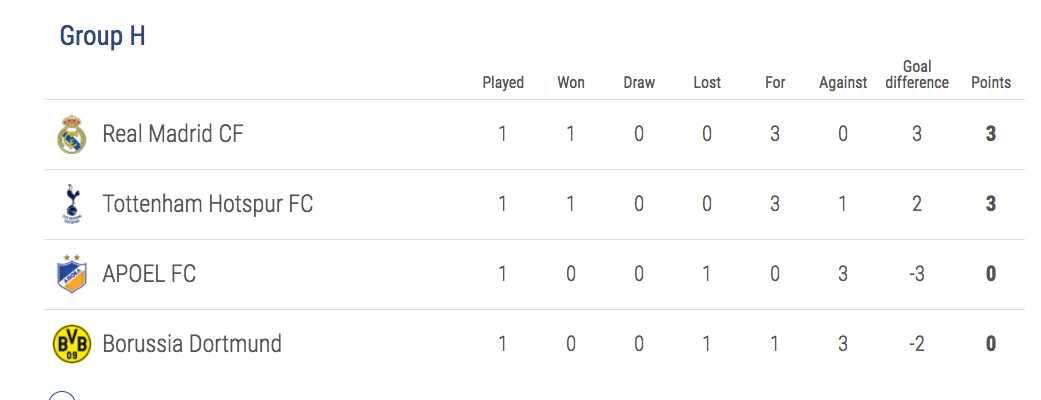Click the Draw column header
This screenshot has width=1041, height=400.
[639, 82]
